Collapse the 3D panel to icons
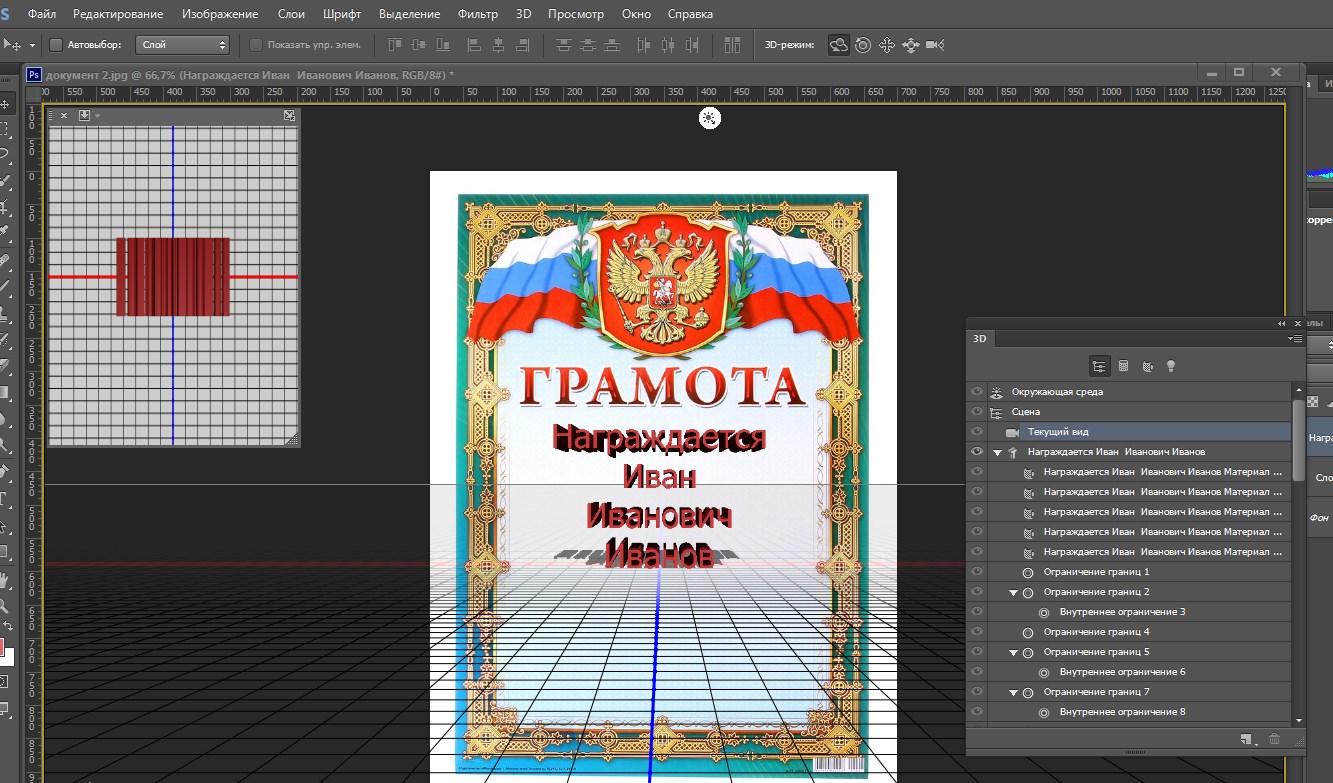This screenshot has height=783, width=1333. (x=1282, y=324)
